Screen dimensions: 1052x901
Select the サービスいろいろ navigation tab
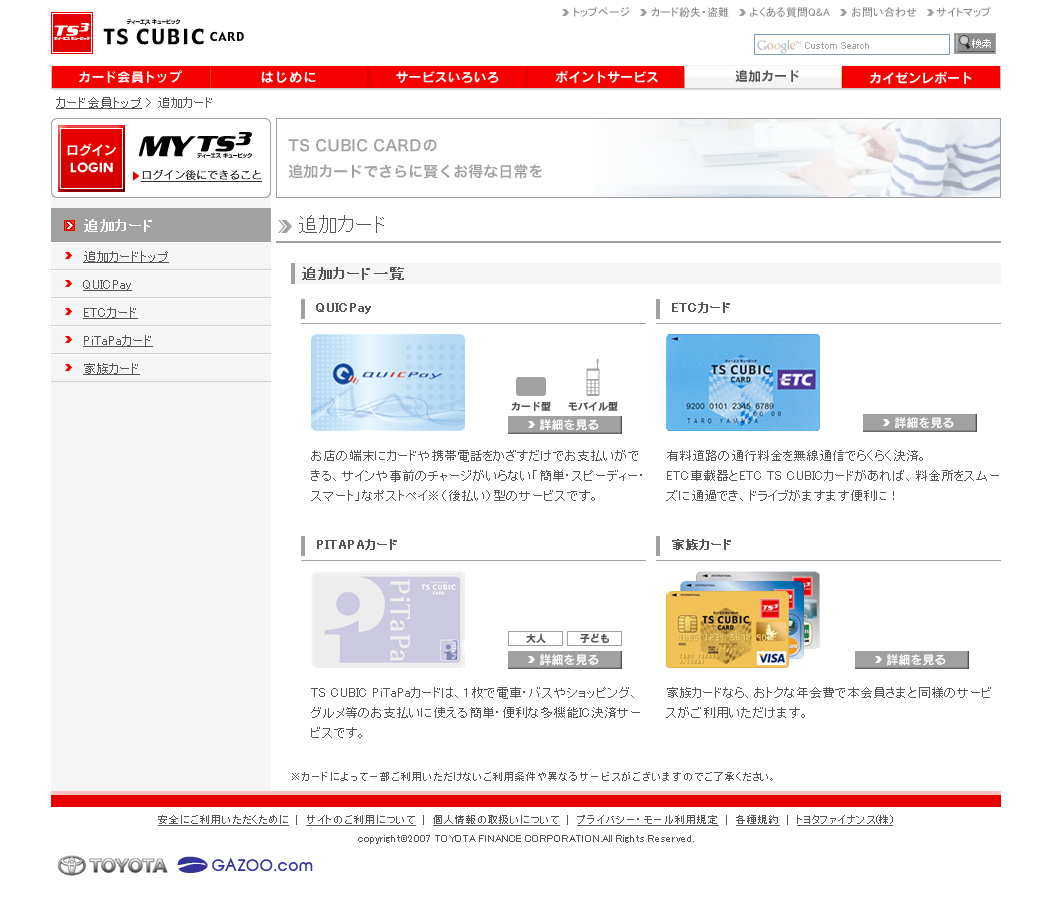point(447,77)
